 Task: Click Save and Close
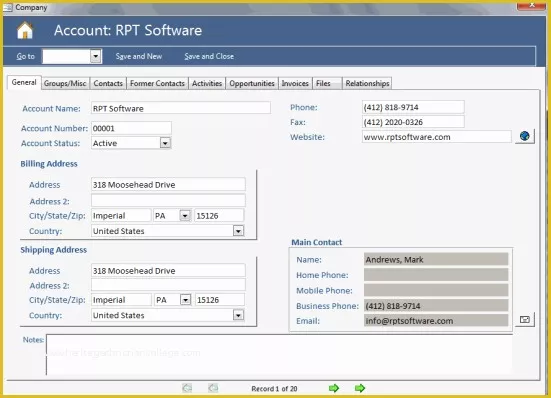[x=209, y=56]
